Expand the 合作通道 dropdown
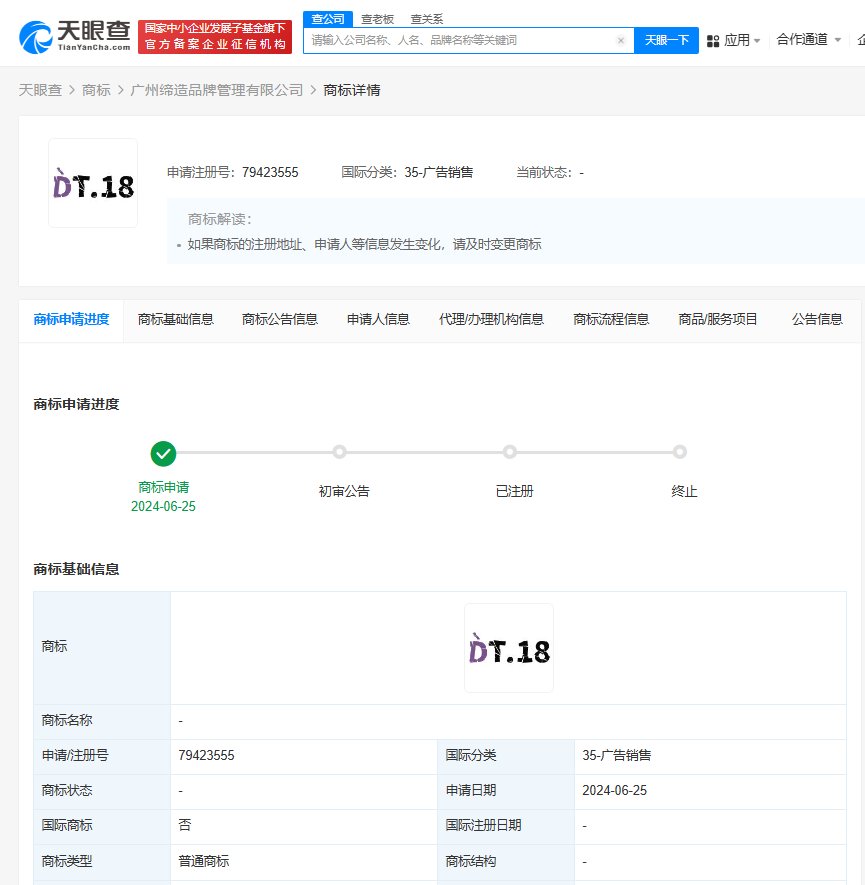 [x=809, y=40]
